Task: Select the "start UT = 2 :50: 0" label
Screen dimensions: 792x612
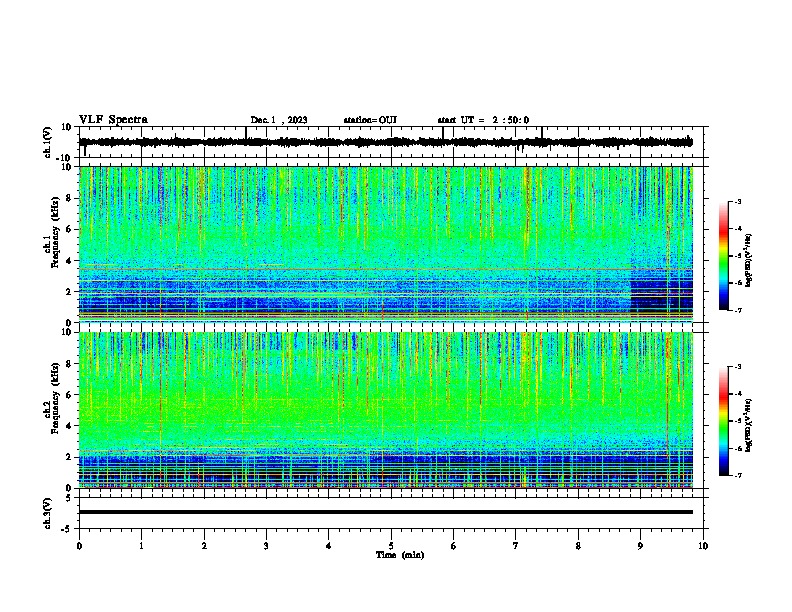Action: coord(483,120)
